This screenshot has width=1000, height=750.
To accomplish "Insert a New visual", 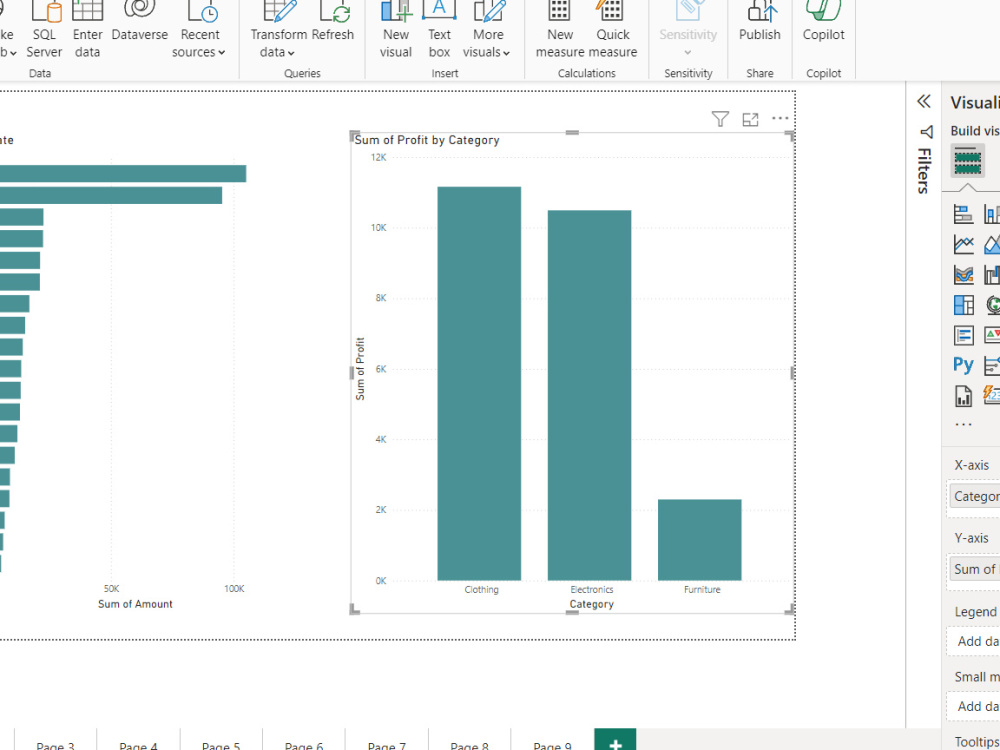I will (x=395, y=31).
